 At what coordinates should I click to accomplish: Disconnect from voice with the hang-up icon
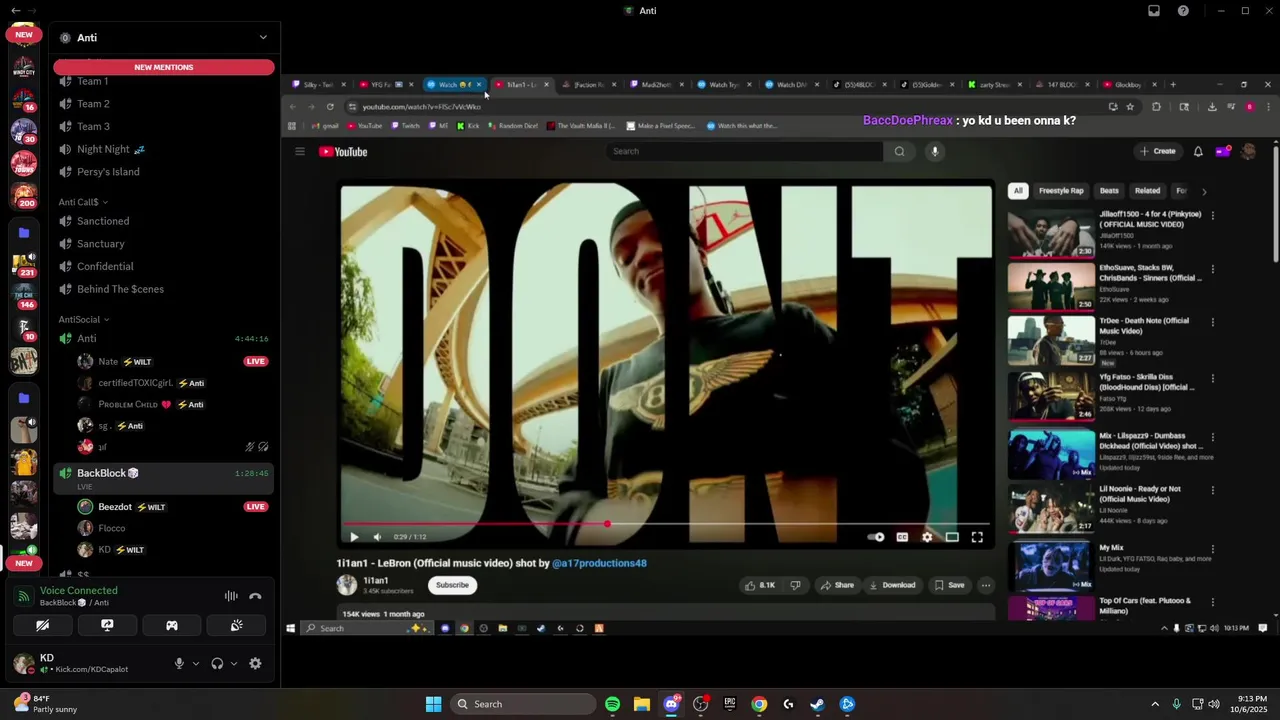pyautogui.click(x=255, y=596)
